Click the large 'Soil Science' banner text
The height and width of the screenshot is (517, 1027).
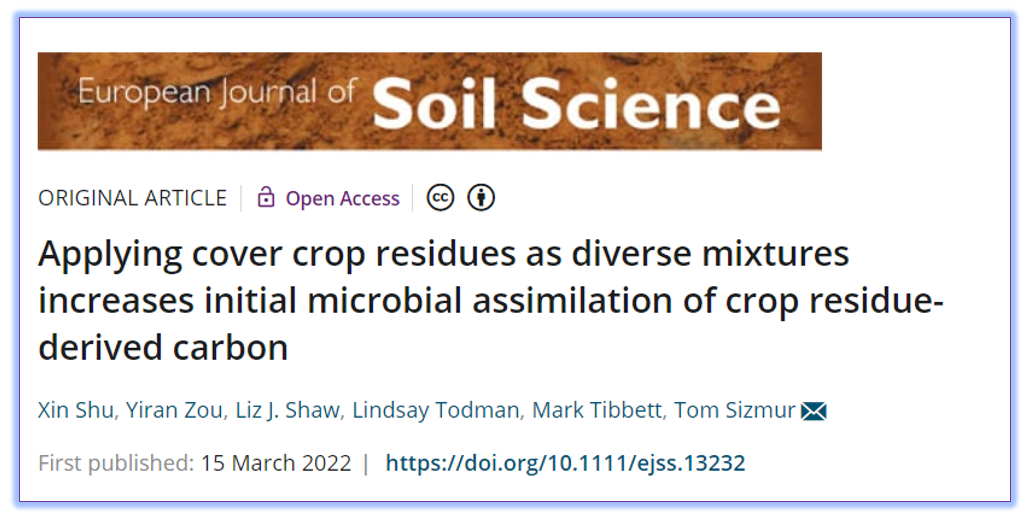click(x=576, y=105)
